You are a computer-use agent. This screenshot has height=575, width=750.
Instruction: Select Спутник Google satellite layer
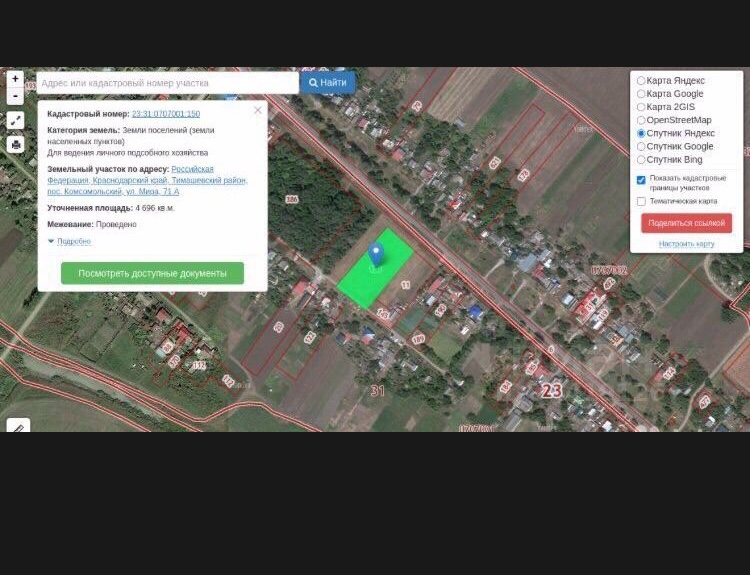[x=641, y=146]
